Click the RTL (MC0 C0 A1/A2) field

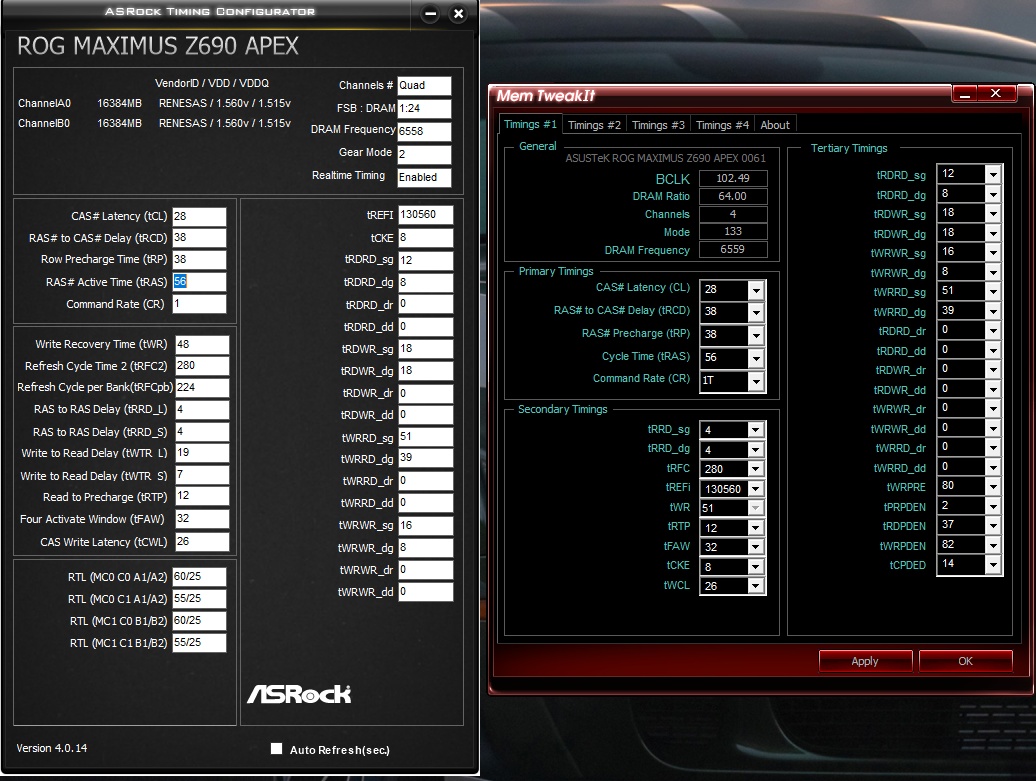pos(199,577)
